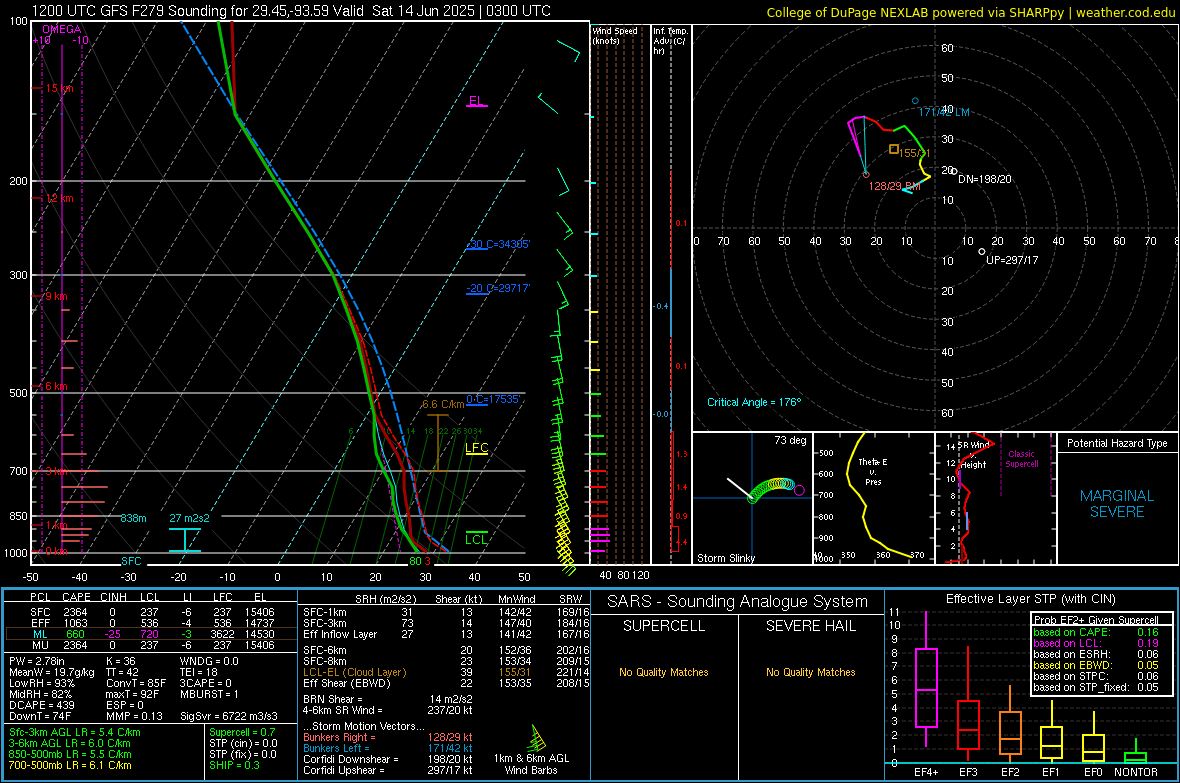
Task: Click the magenta EF4+ box in STP plot
Action: 926,687
